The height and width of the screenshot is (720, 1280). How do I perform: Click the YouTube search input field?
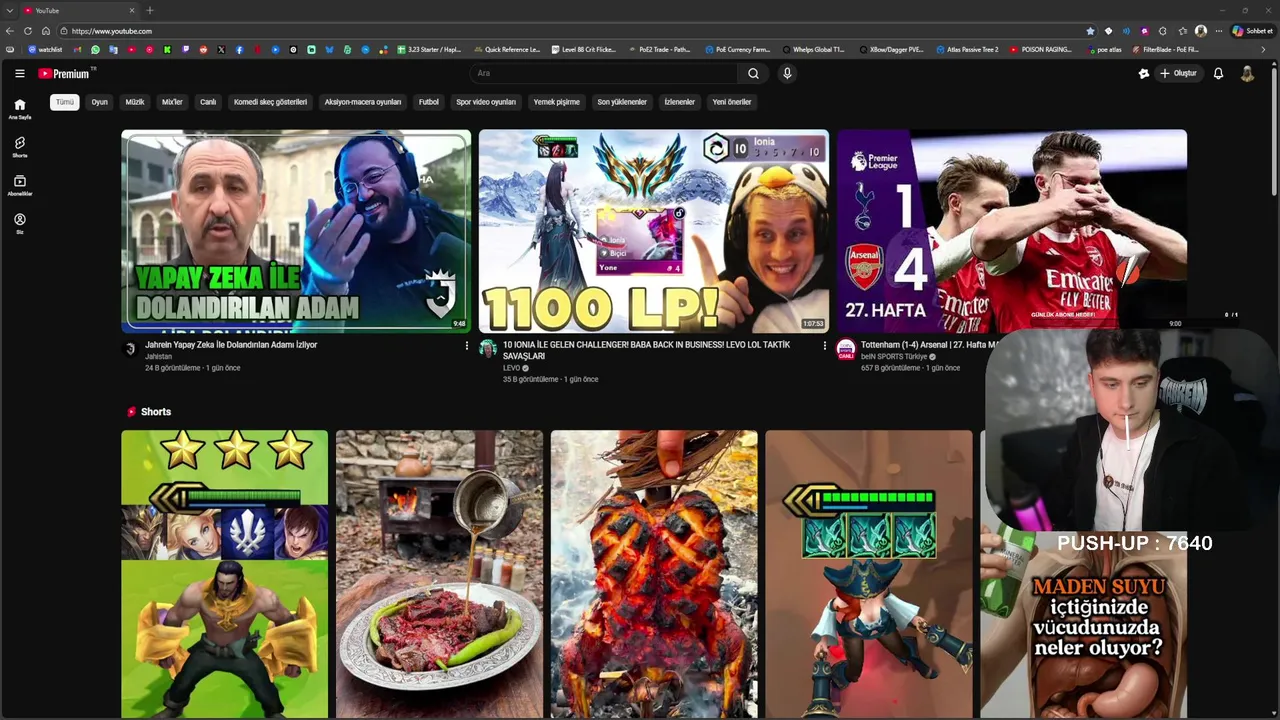pyautogui.click(x=604, y=73)
